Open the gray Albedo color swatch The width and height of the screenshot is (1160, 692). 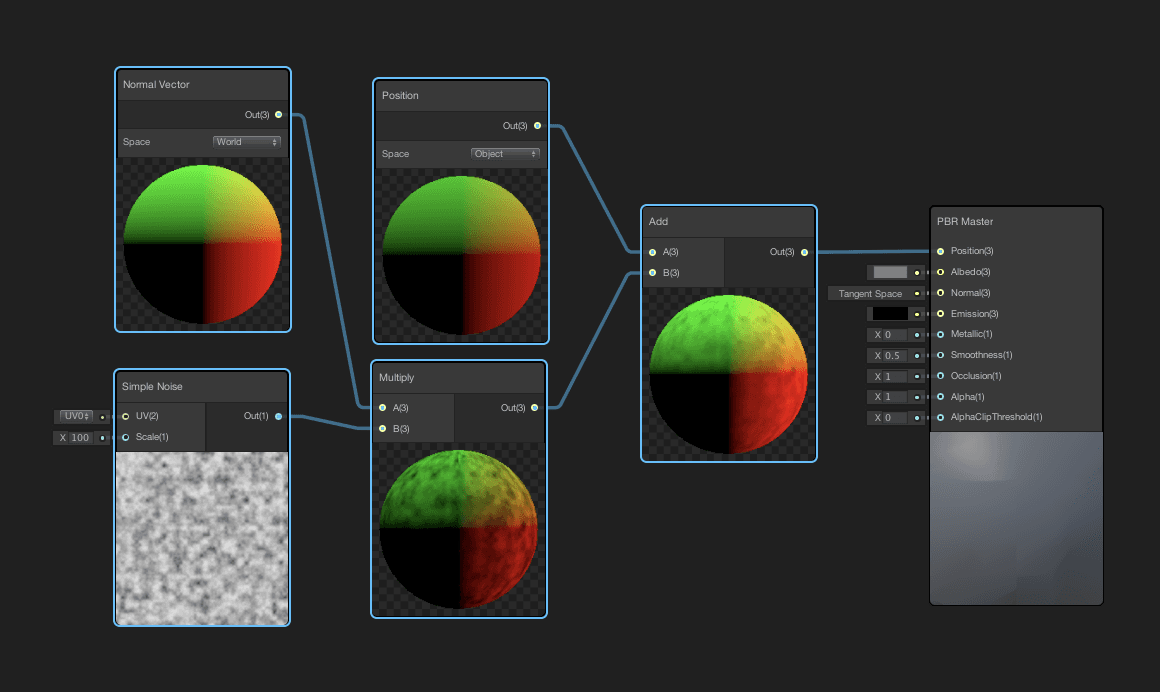point(890,272)
